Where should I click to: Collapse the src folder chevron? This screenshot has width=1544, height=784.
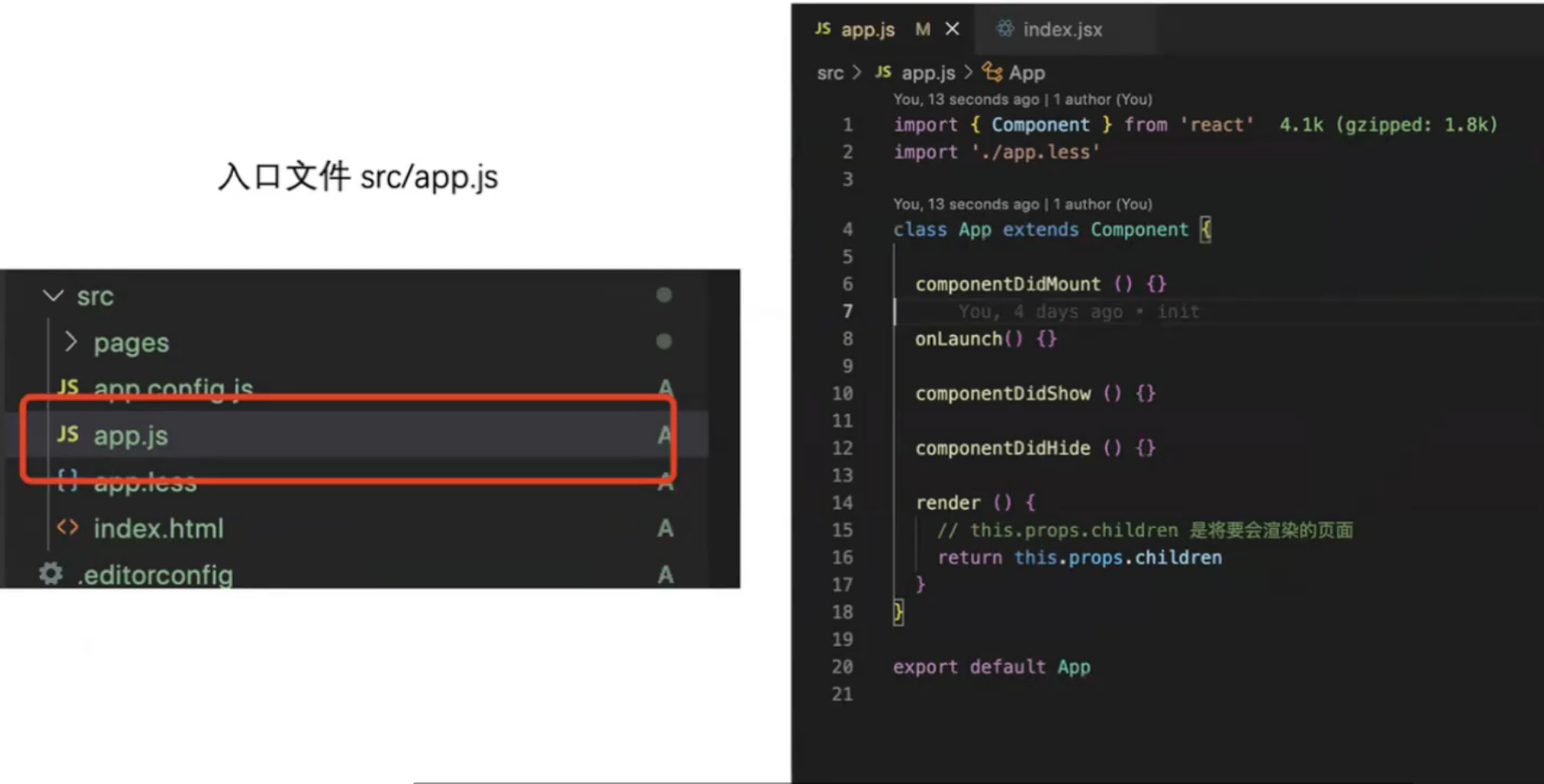click(53, 296)
